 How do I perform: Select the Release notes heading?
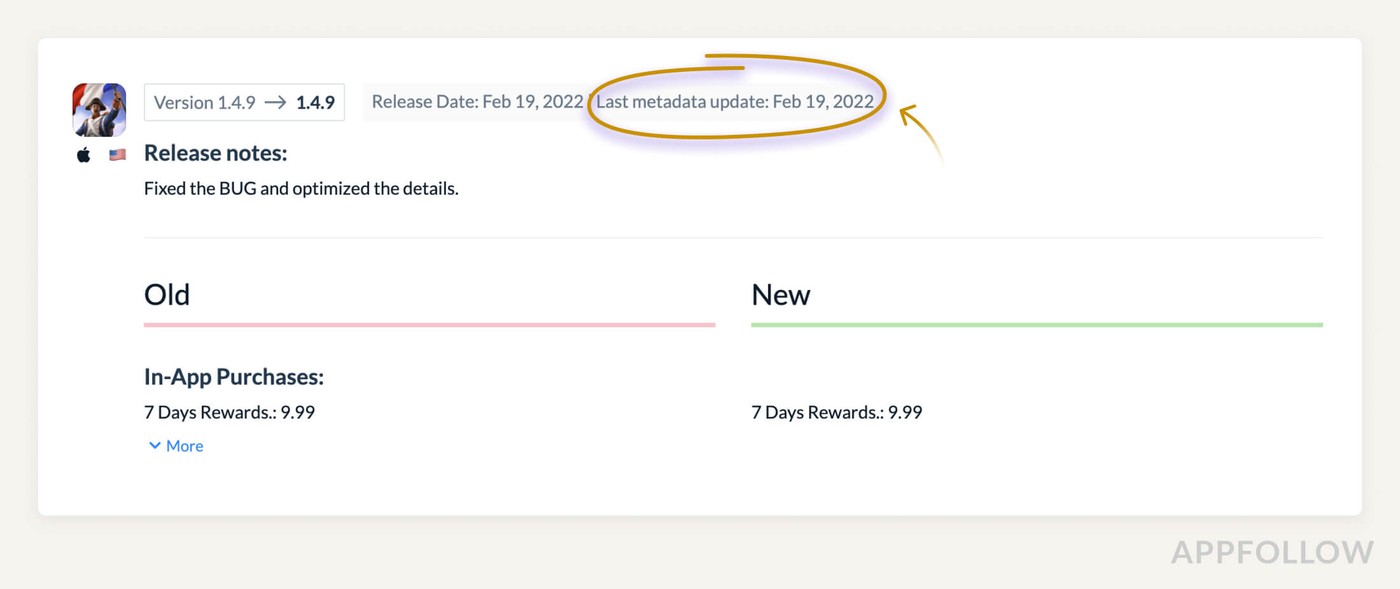point(215,153)
